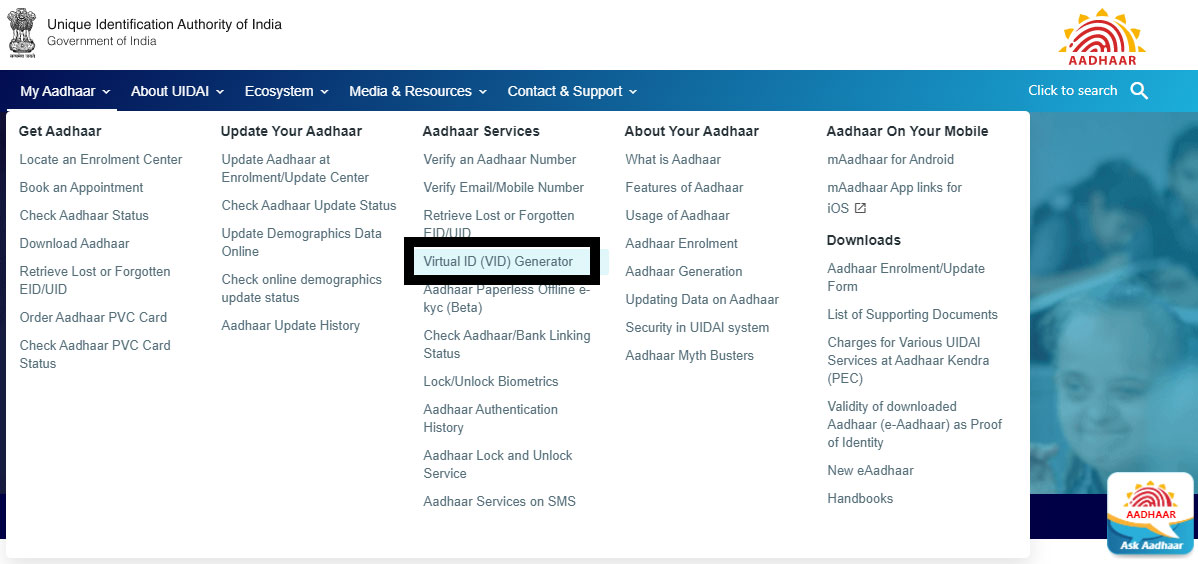Viewport: 1198px width, 564px height.
Task: Open Handbooks download link
Action: [860, 498]
